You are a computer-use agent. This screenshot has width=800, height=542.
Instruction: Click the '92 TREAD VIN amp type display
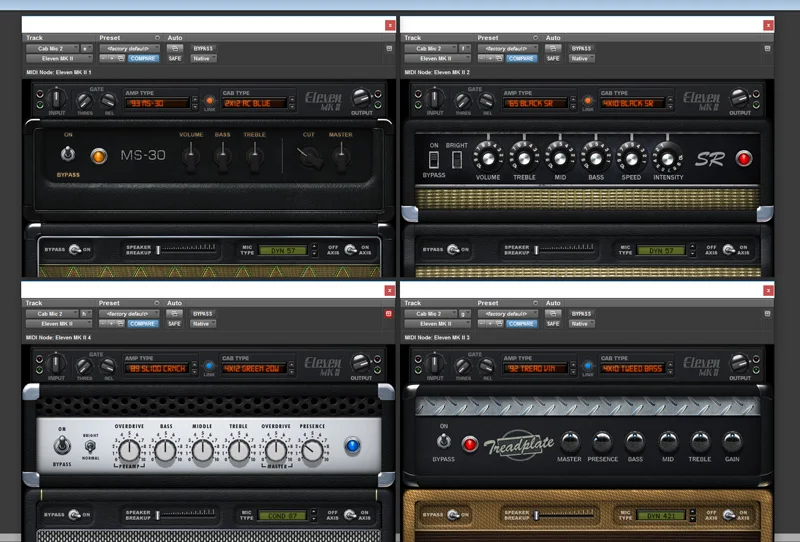tap(536, 368)
